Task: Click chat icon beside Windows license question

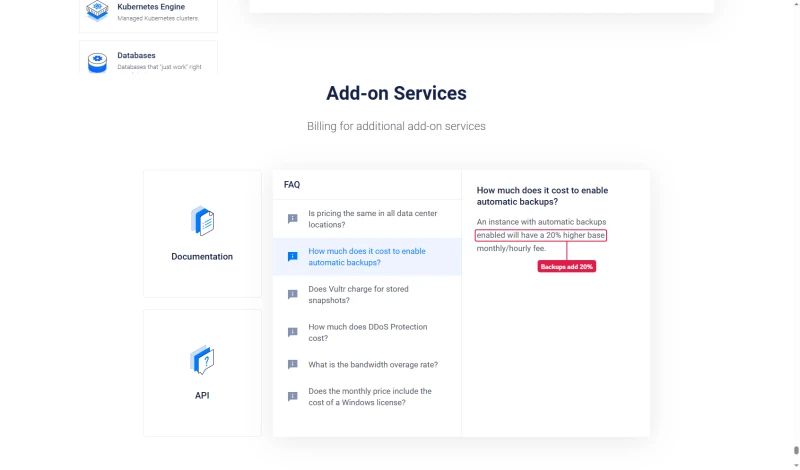Action: pyautogui.click(x=292, y=397)
